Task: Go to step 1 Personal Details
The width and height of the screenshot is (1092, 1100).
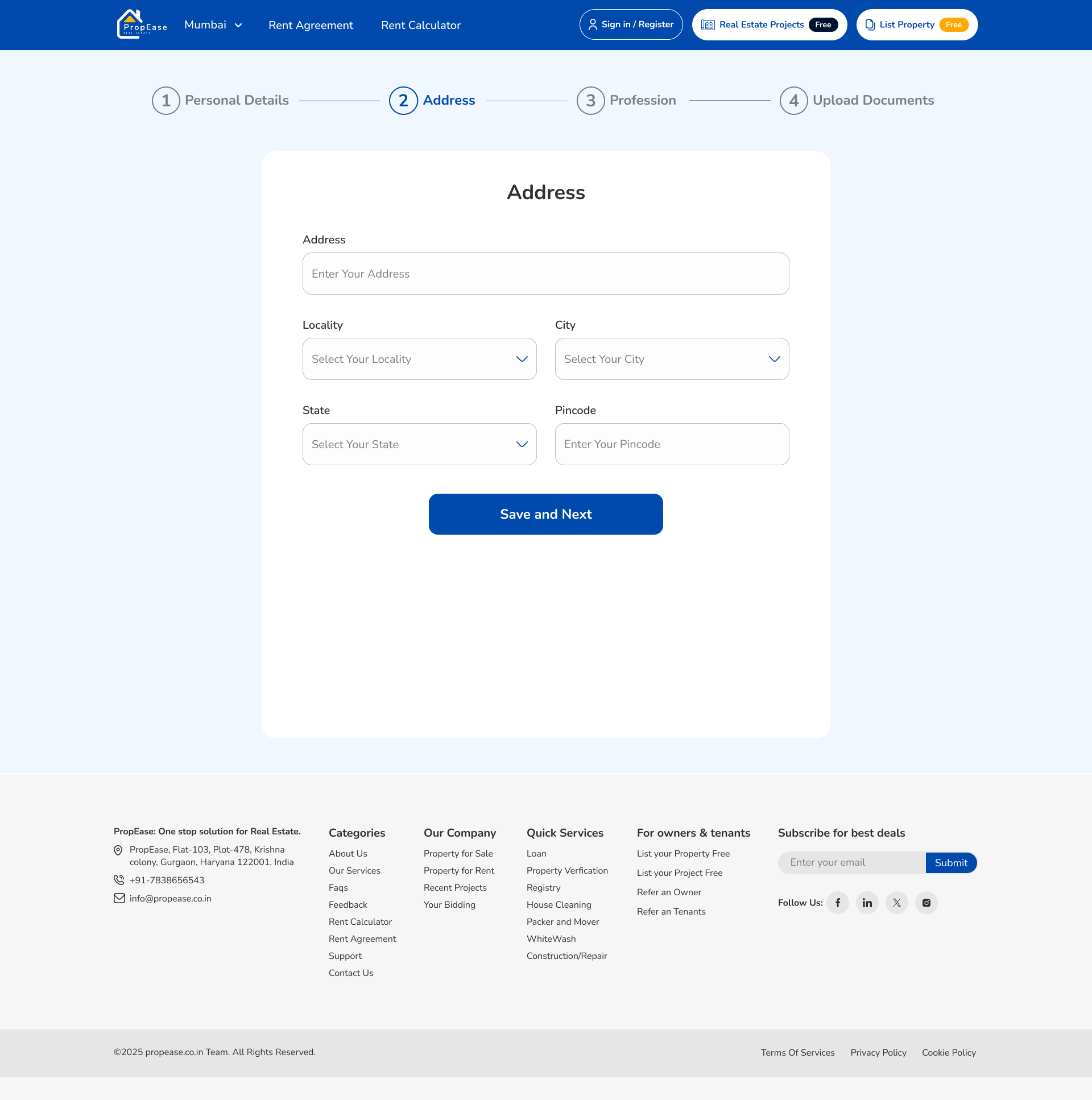Action: coord(220,100)
